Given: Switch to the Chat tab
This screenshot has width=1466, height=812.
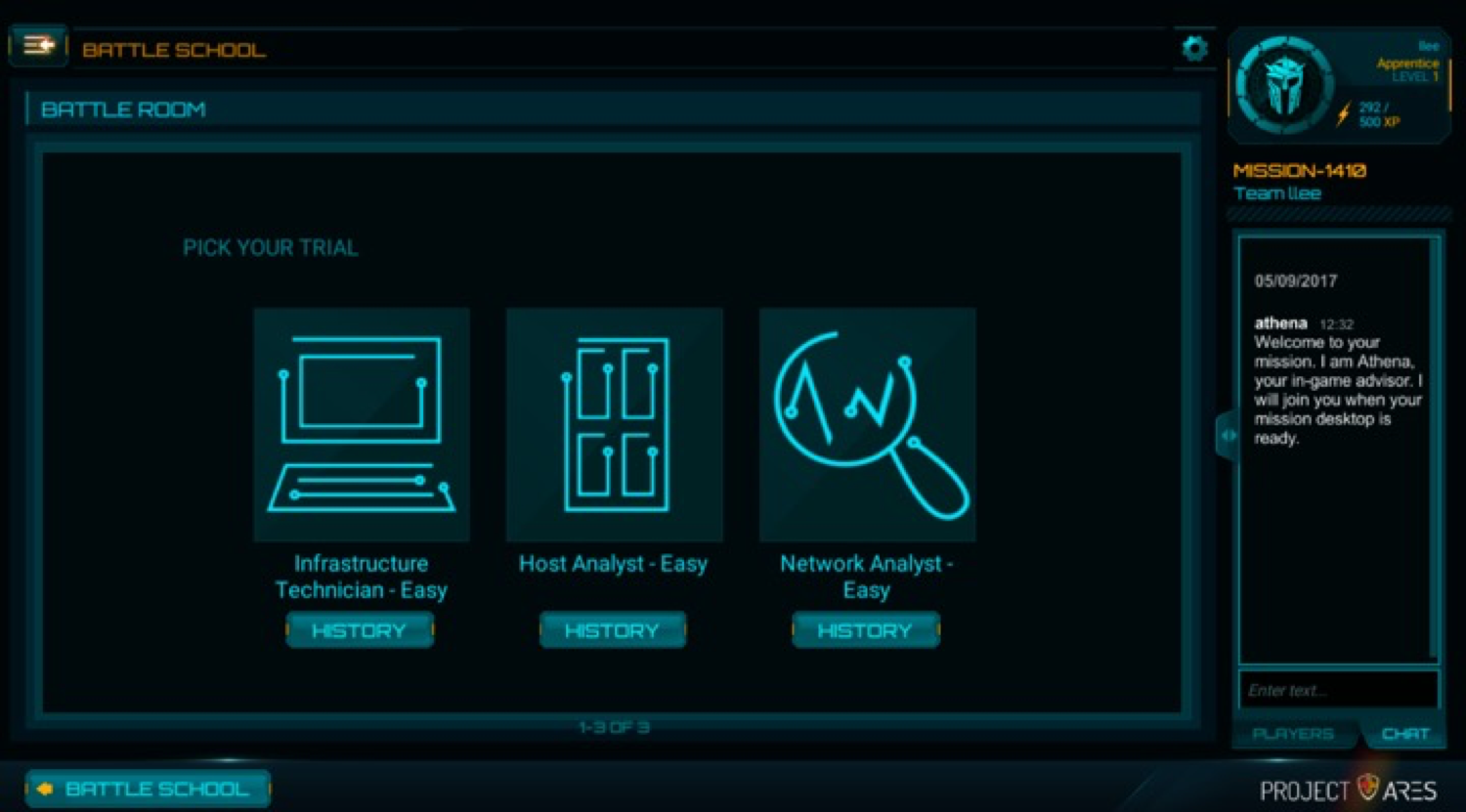Looking at the screenshot, I should pyautogui.click(x=1404, y=734).
